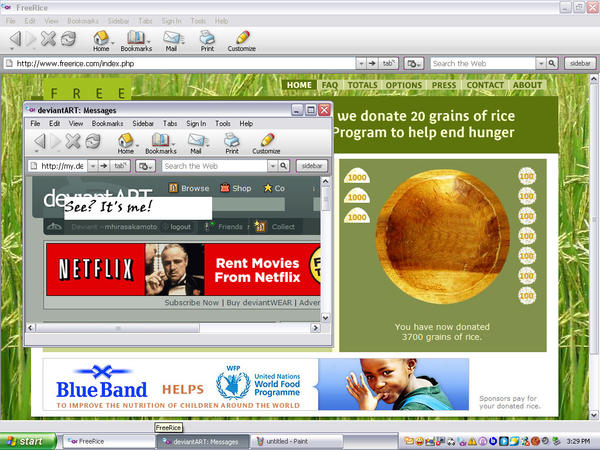Viewport: 600px width, 450px height.
Task: Expand address history dropdown in FreeRice window
Action: pyautogui.click(x=361, y=64)
